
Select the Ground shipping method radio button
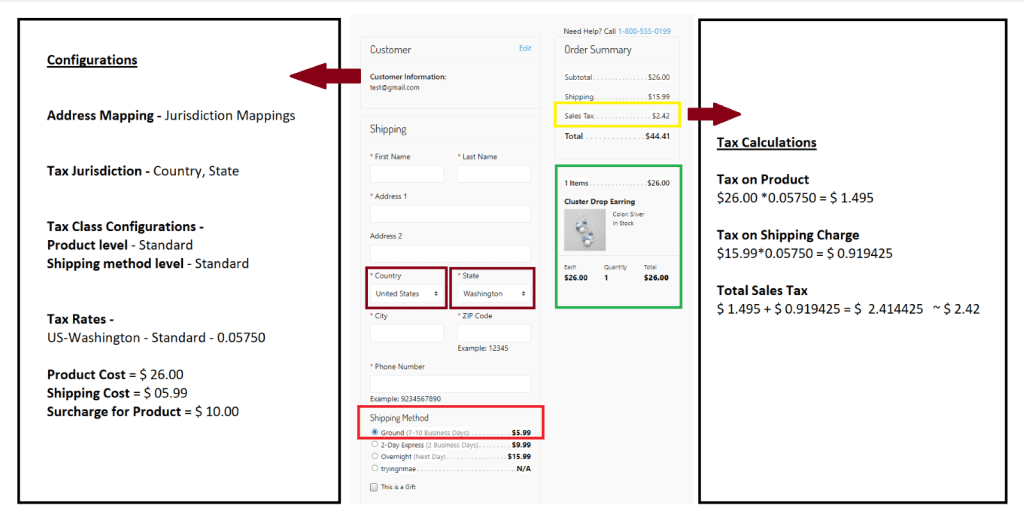pyautogui.click(x=375, y=433)
